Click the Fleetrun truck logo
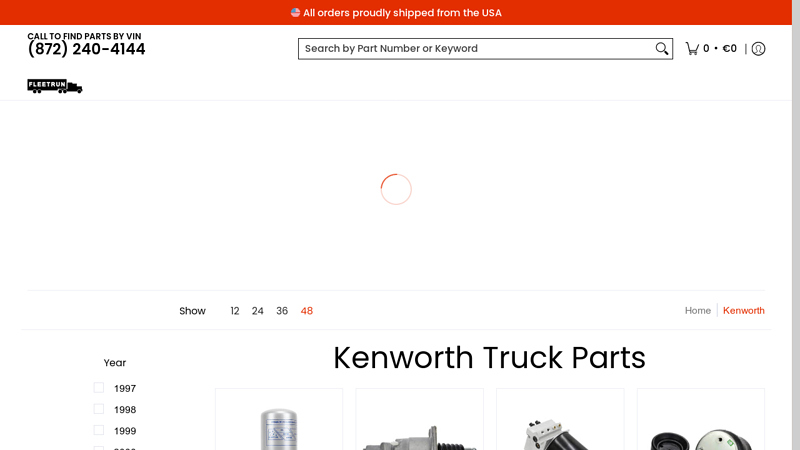800x450 pixels. 55,86
